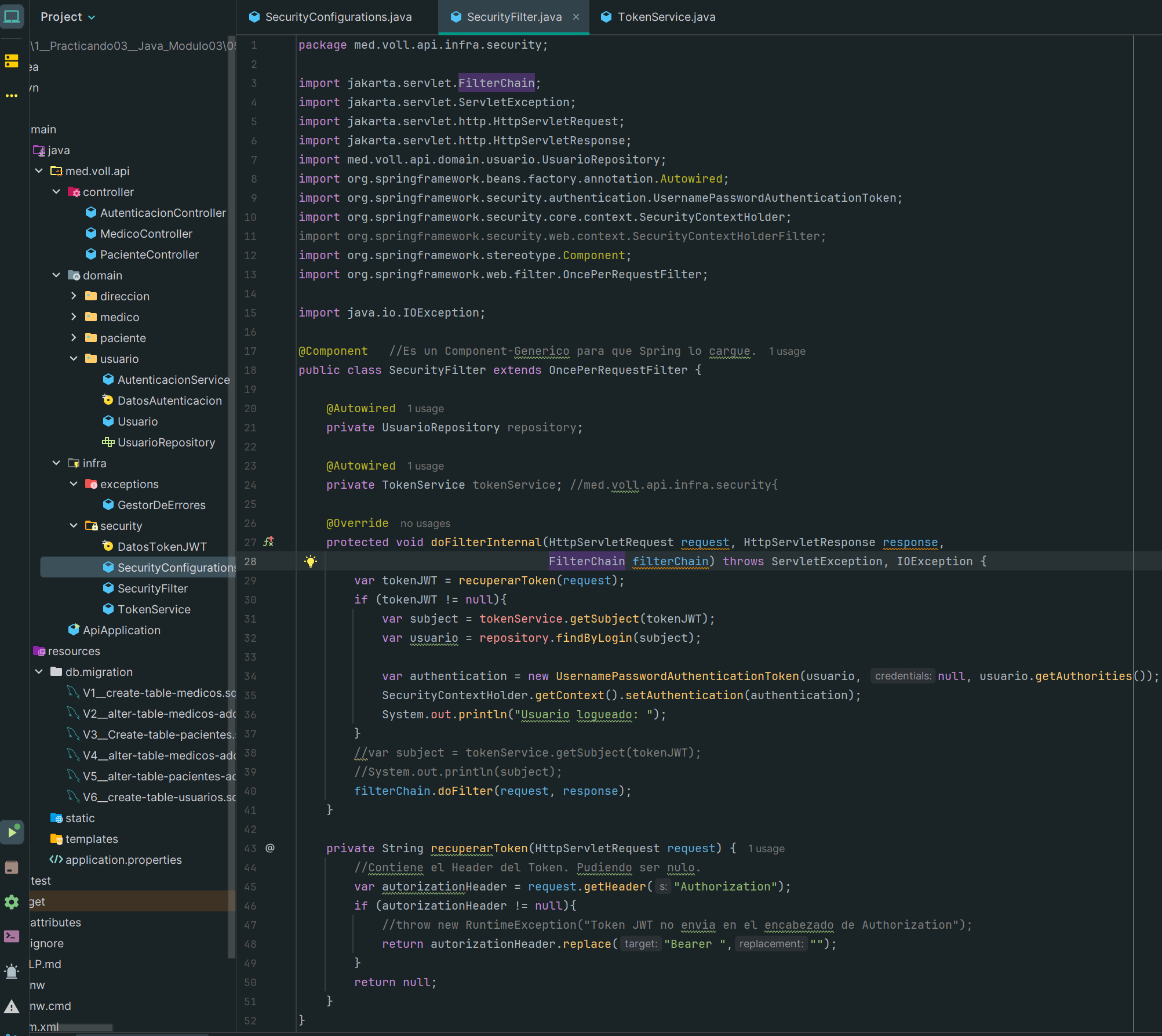
Task: Collapse the infra package
Action: (56, 463)
